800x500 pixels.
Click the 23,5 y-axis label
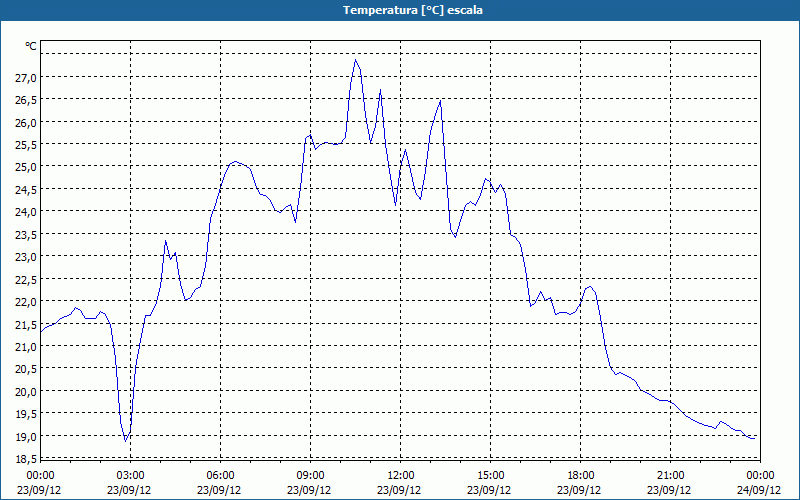point(26,234)
